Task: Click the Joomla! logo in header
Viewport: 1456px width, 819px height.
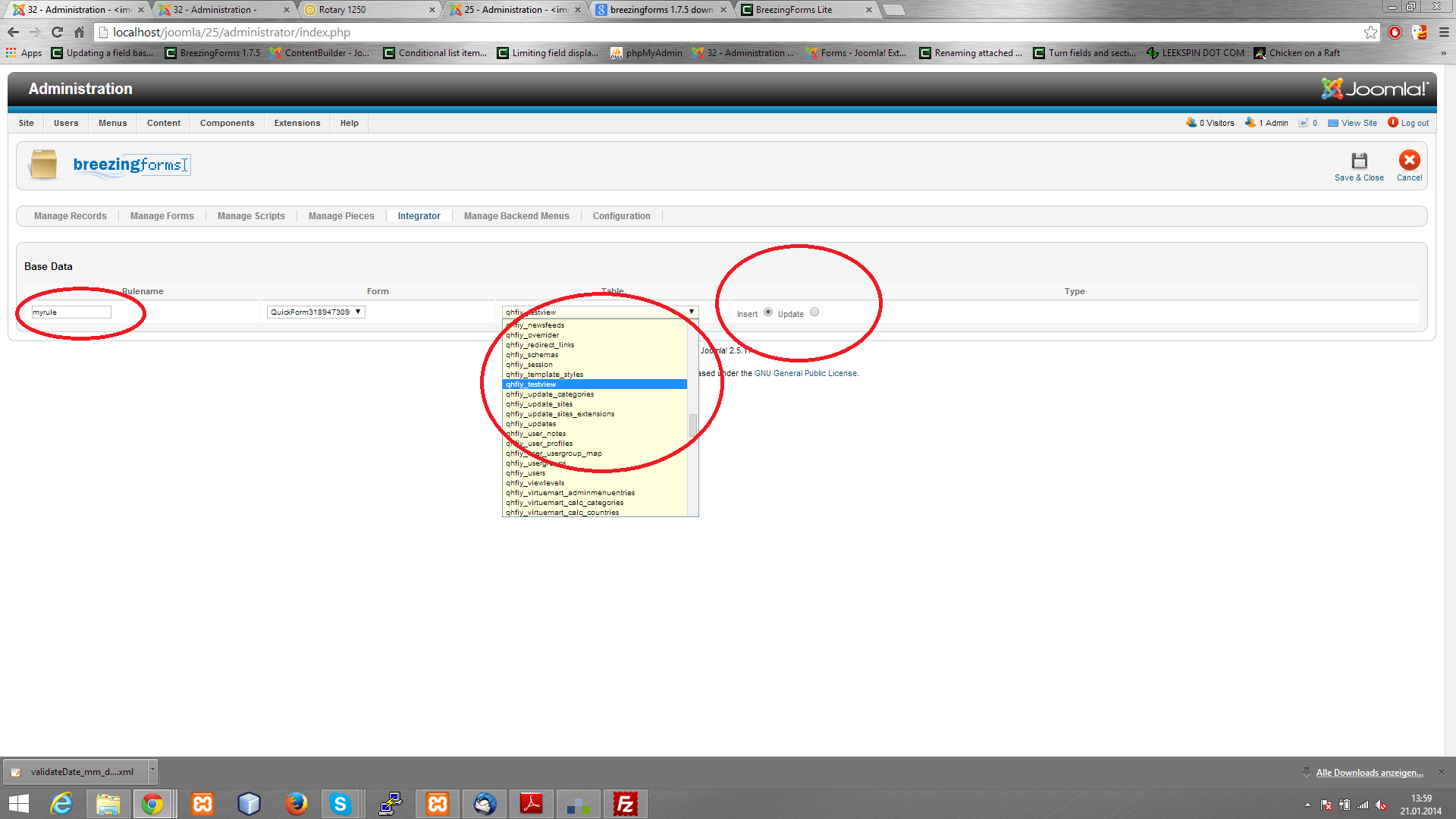Action: [x=1374, y=89]
